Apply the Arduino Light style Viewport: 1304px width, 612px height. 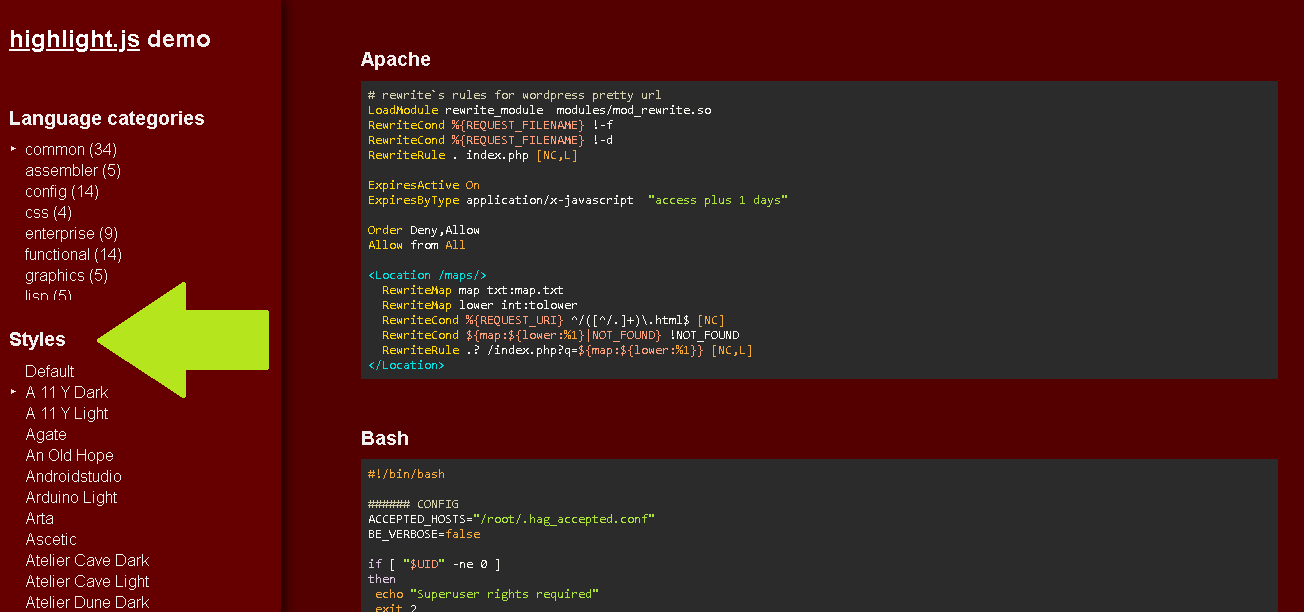[x=71, y=497]
